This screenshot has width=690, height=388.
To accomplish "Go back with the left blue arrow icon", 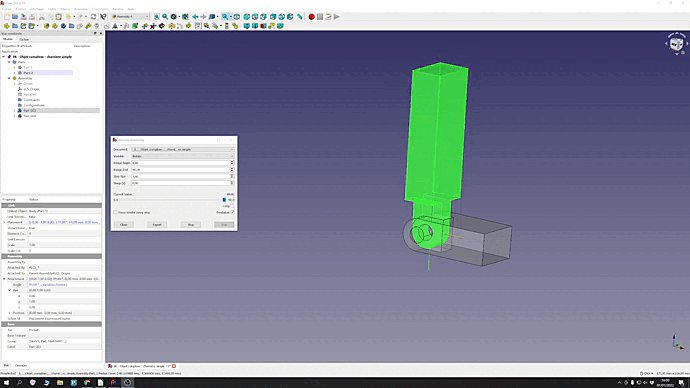I will tap(195, 17).
